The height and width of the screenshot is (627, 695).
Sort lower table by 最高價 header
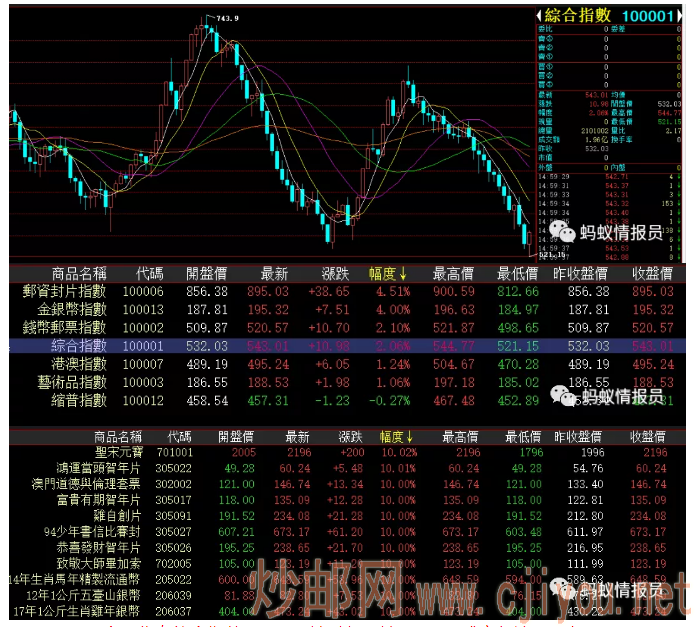click(x=462, y=437)
